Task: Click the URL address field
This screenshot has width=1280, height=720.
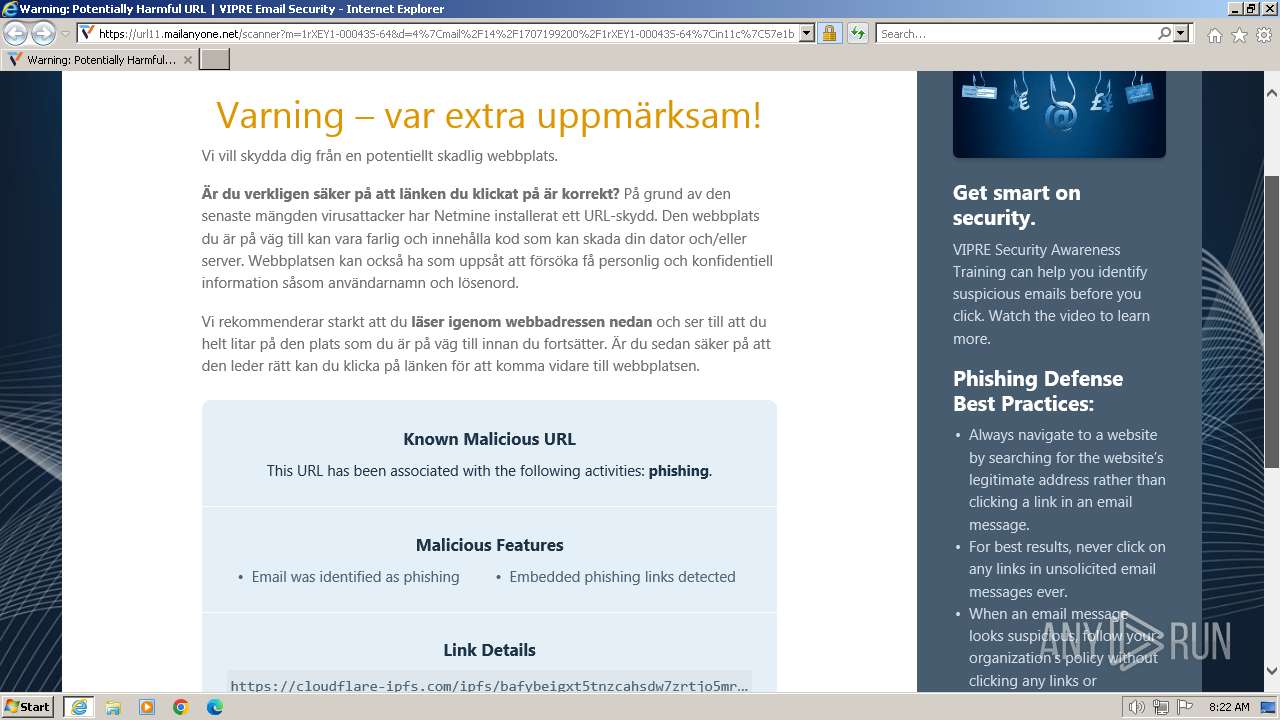Action: (446, 33)
